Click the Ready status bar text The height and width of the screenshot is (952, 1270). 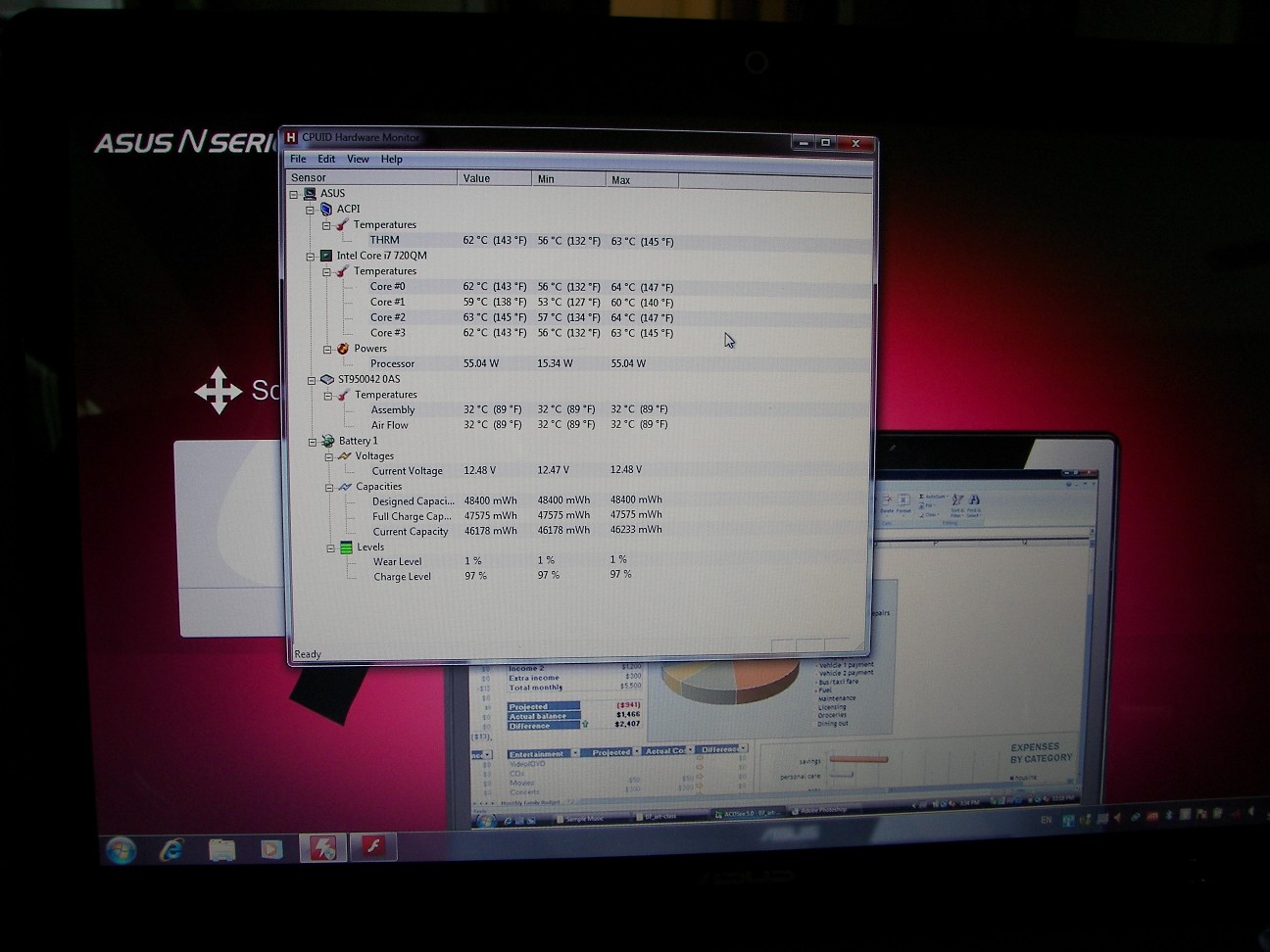pyautogui.click(x=308, y=654)
